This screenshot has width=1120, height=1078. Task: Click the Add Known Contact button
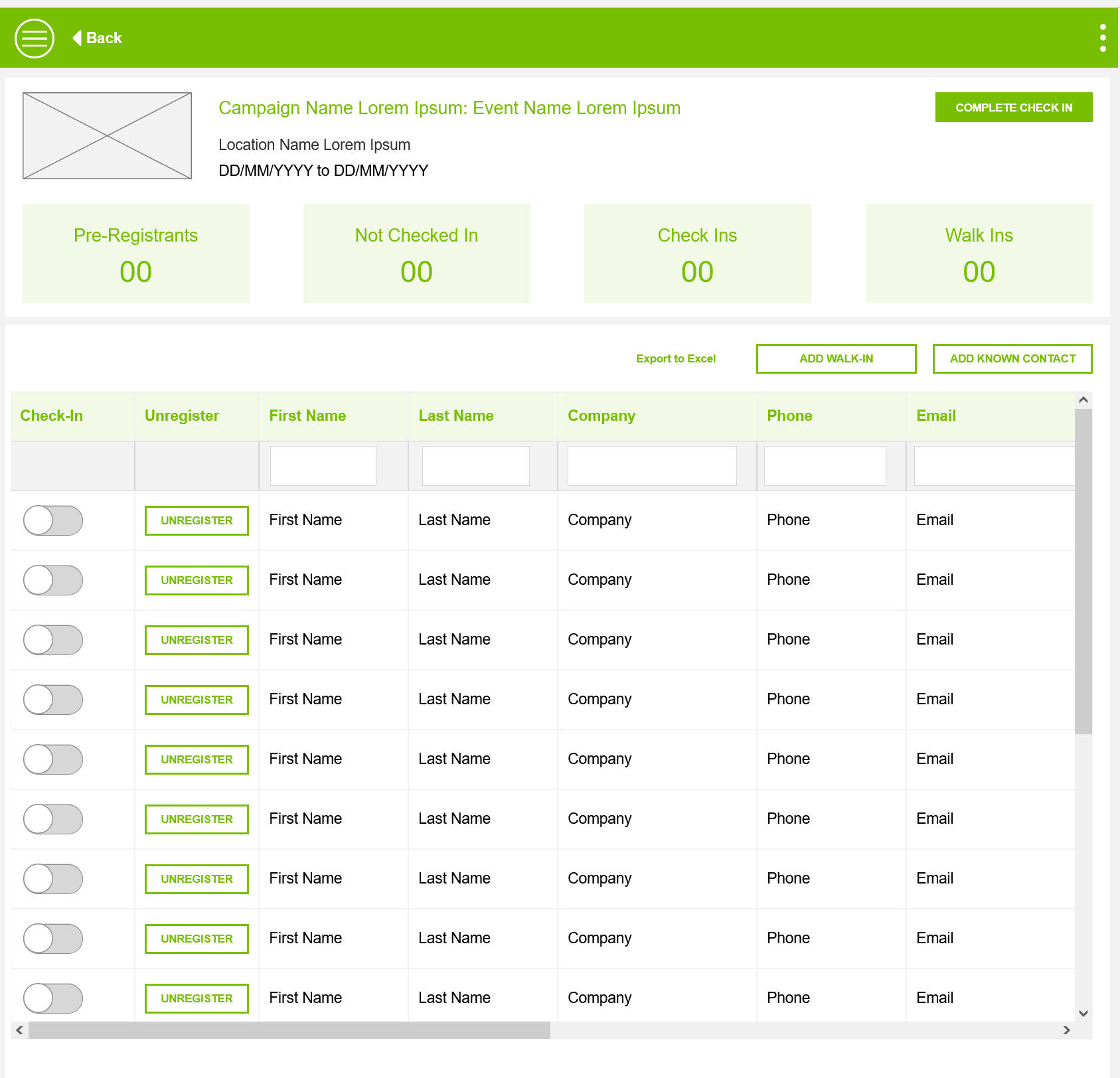[1012, 358]
